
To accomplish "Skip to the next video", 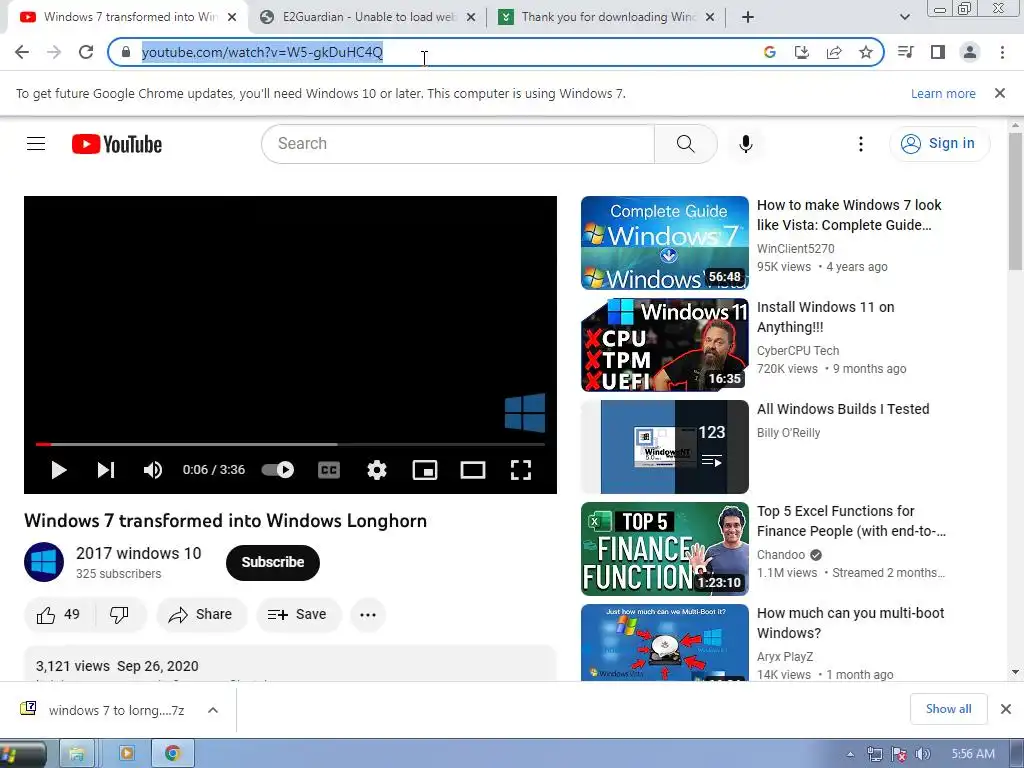I will (x=106, y=470).
